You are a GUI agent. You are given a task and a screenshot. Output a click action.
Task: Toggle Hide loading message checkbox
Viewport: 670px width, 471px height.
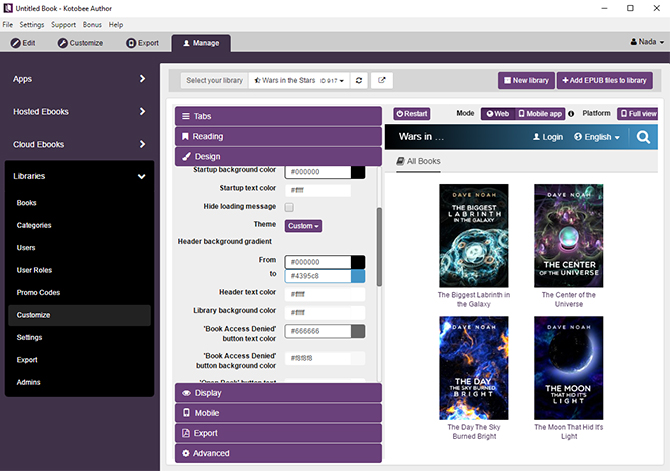pos(289,207)
